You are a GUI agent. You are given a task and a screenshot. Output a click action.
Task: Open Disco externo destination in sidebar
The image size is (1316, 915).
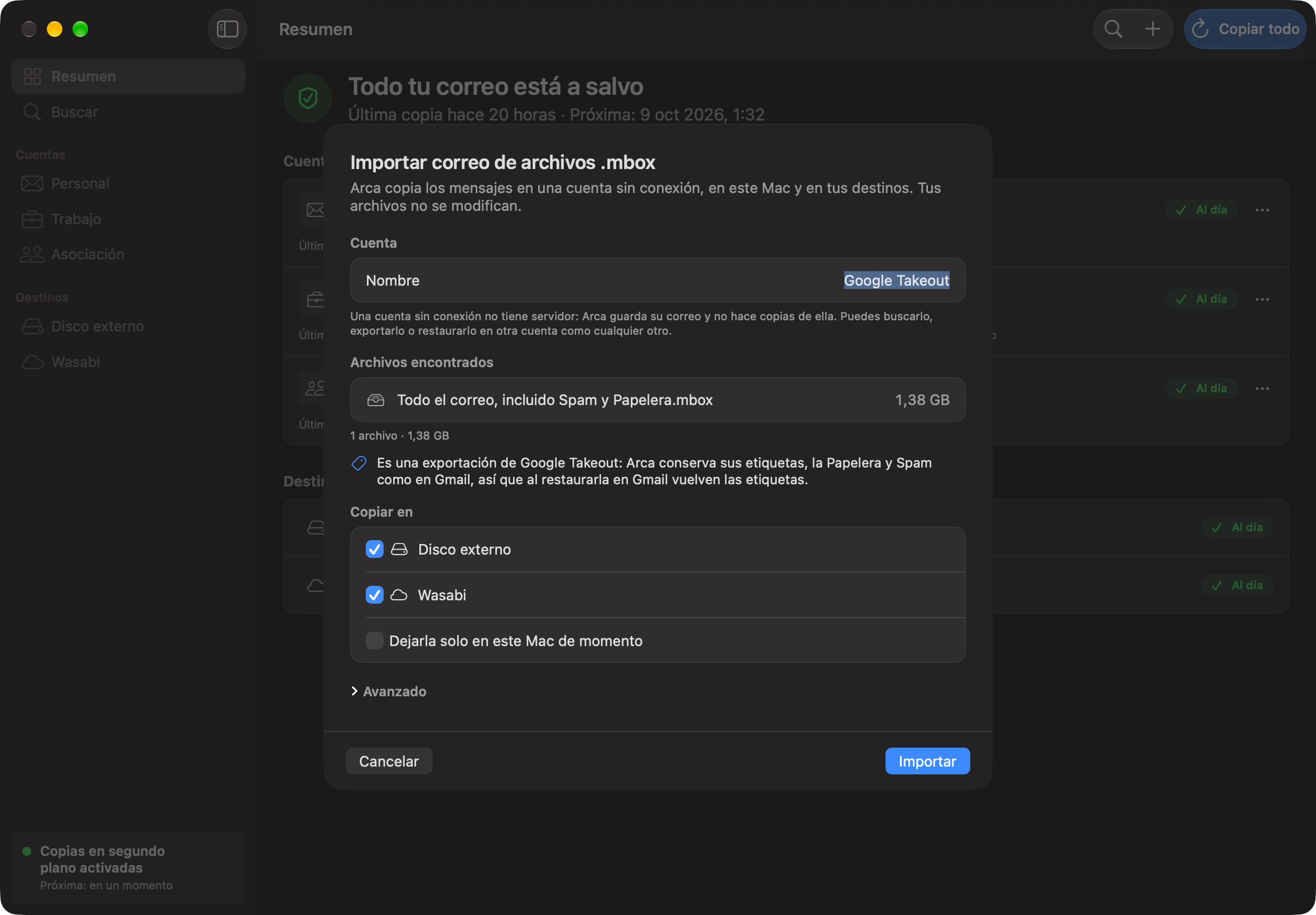tap(128, 326)
